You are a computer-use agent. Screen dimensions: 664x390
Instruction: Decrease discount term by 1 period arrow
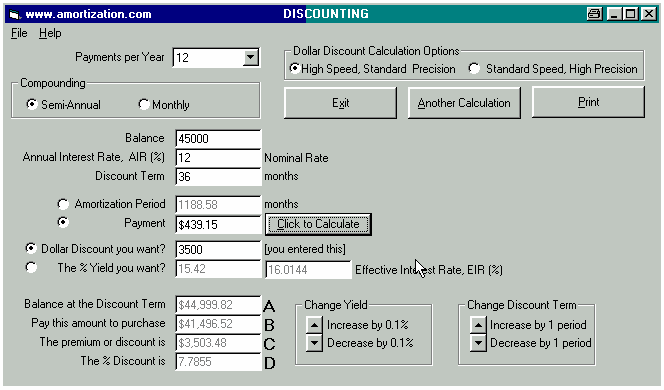[478, 343]
